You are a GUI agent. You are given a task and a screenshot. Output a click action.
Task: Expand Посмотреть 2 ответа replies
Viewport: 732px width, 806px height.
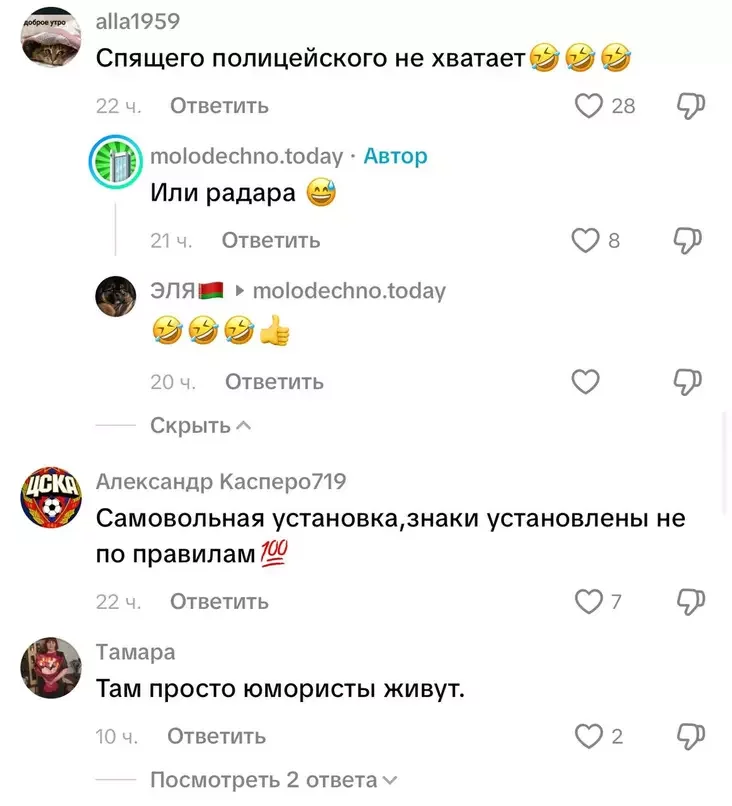click(x=273, y=780)
